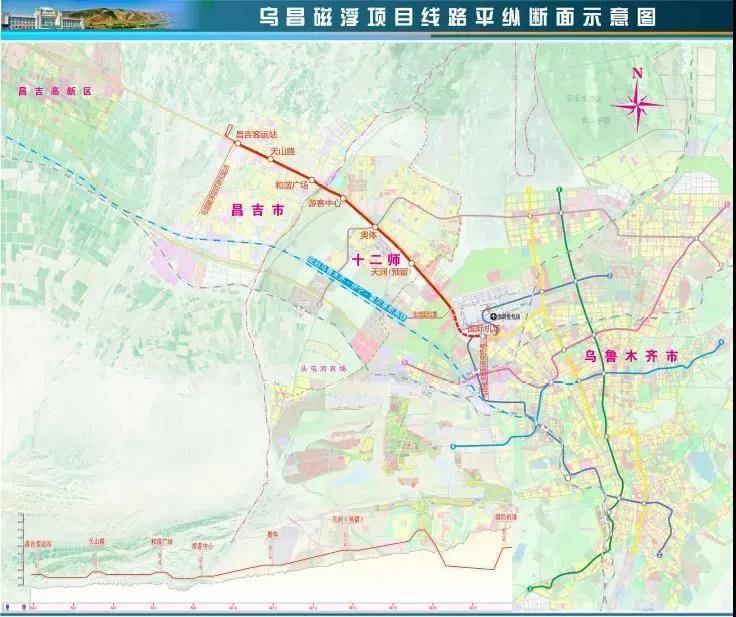Image resolution: width=736 pixels, height=617 pixels.
Task: Click the blue highlighted railway label band
Action: click(x=355, y=288)
